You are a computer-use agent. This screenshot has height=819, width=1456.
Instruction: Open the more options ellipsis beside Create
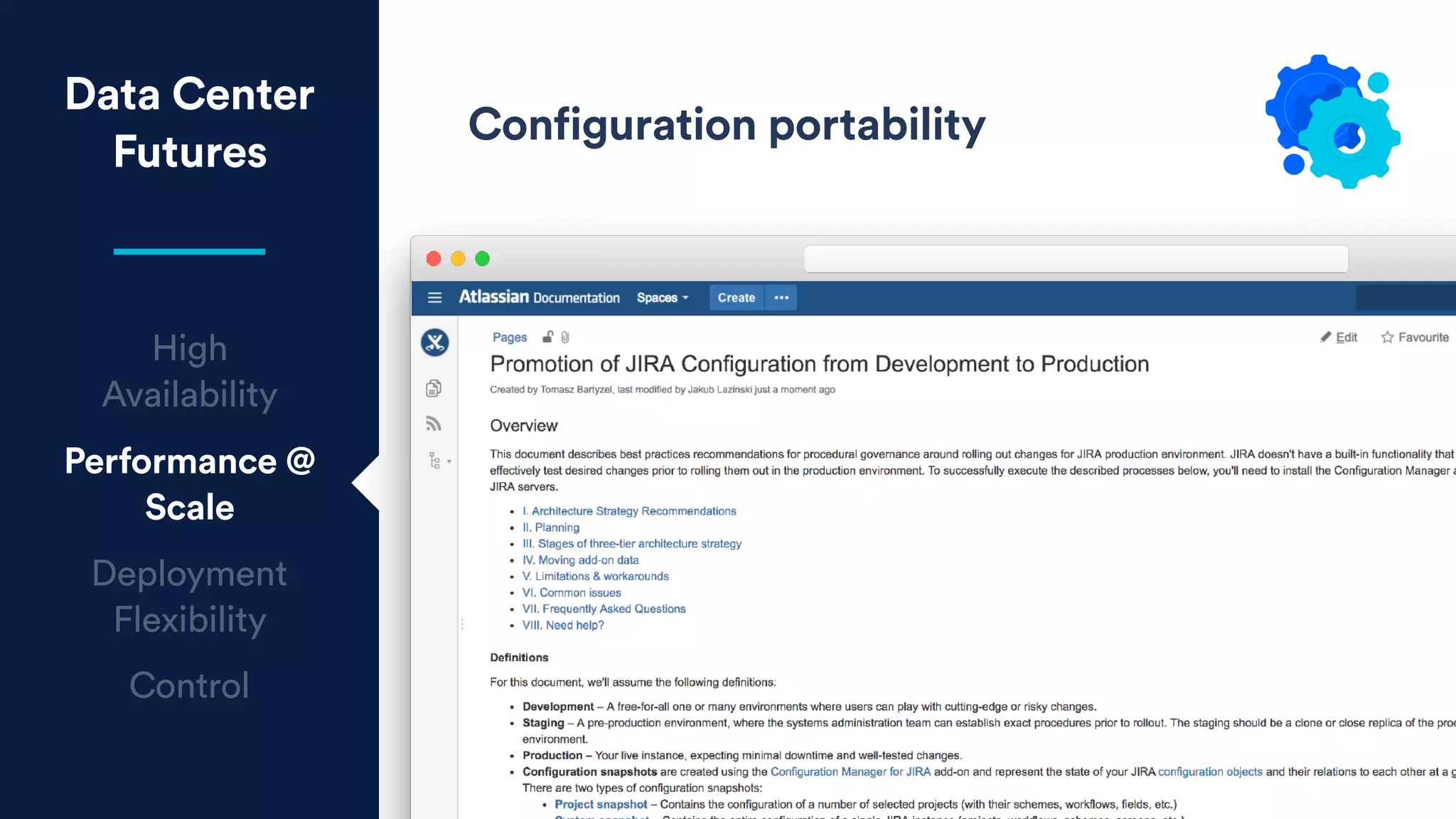click(x=781, y=298)
